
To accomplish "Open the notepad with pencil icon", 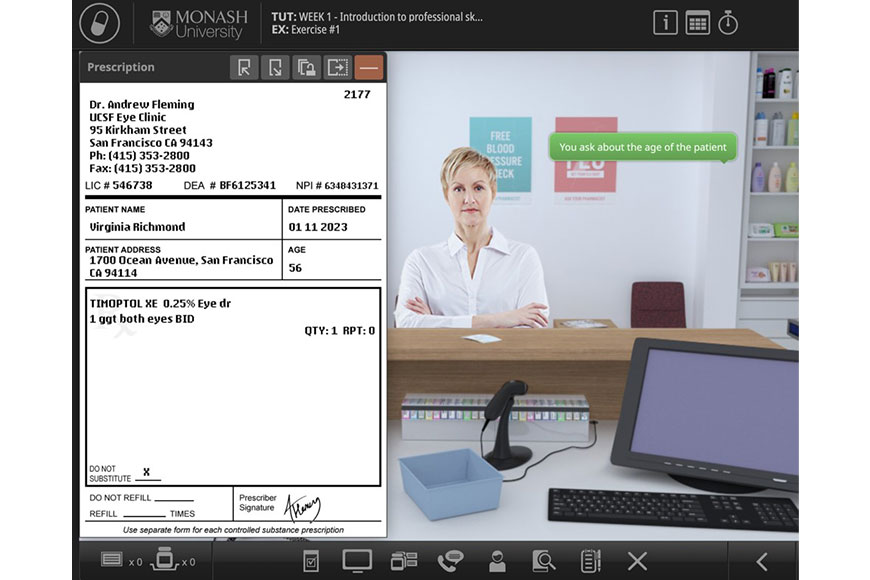I will click(590, 561).
